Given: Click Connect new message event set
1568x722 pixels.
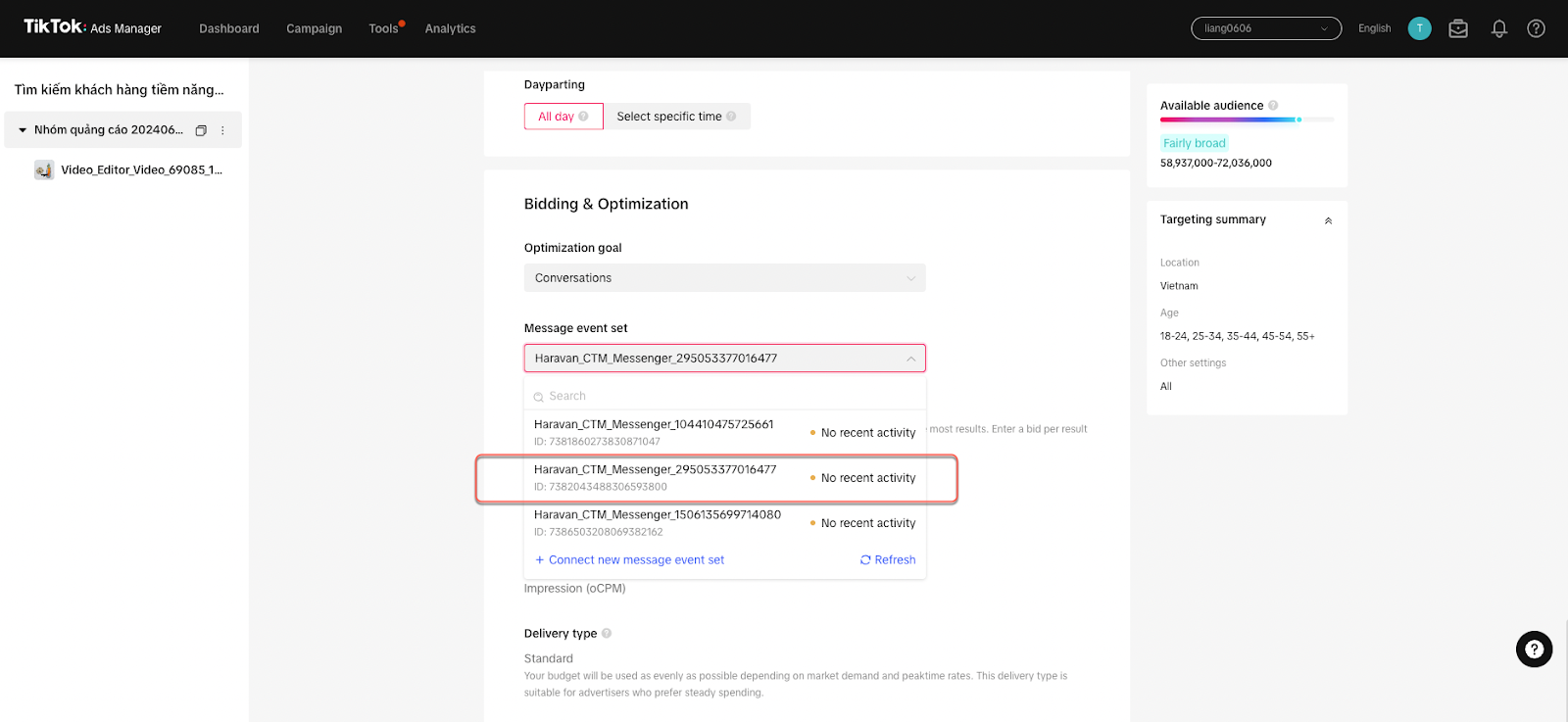Looking at the screenshot, I should point(629,560).
